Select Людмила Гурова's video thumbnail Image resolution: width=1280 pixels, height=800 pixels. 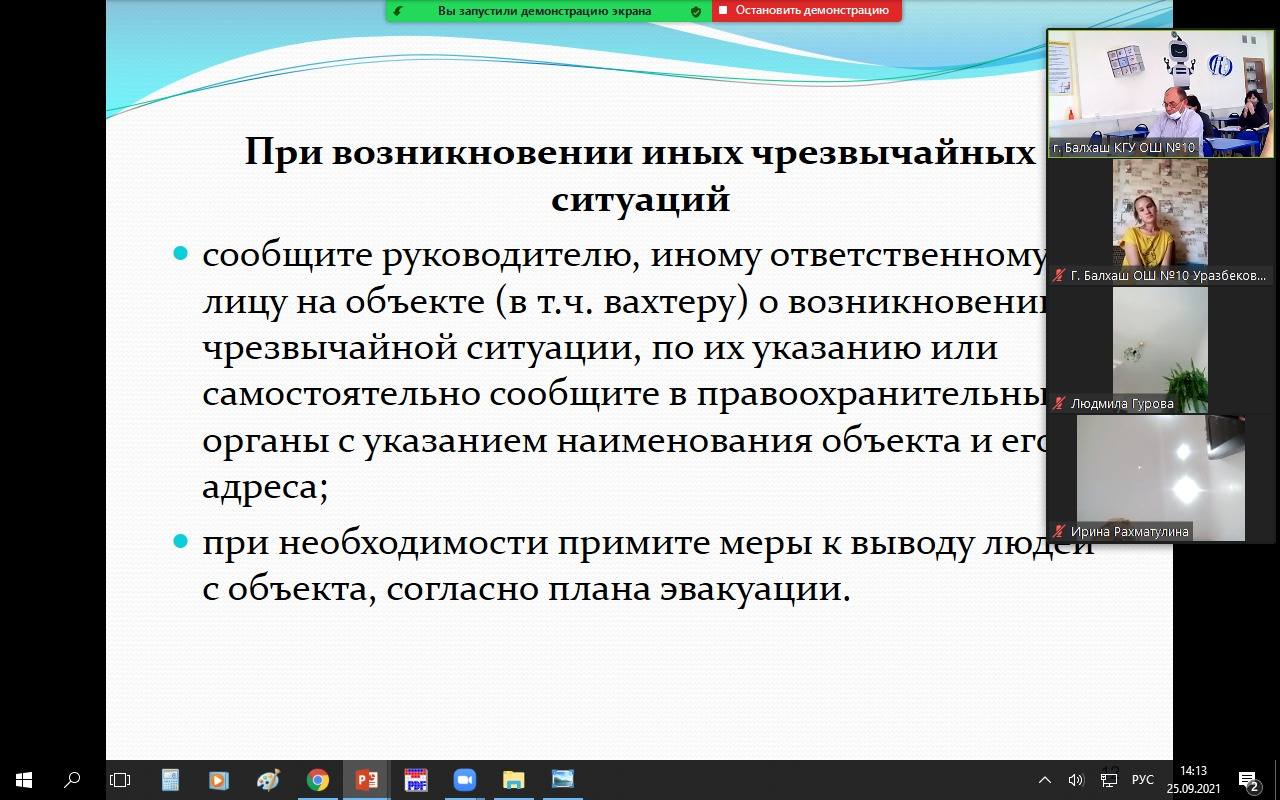(x=1160, y=345)
